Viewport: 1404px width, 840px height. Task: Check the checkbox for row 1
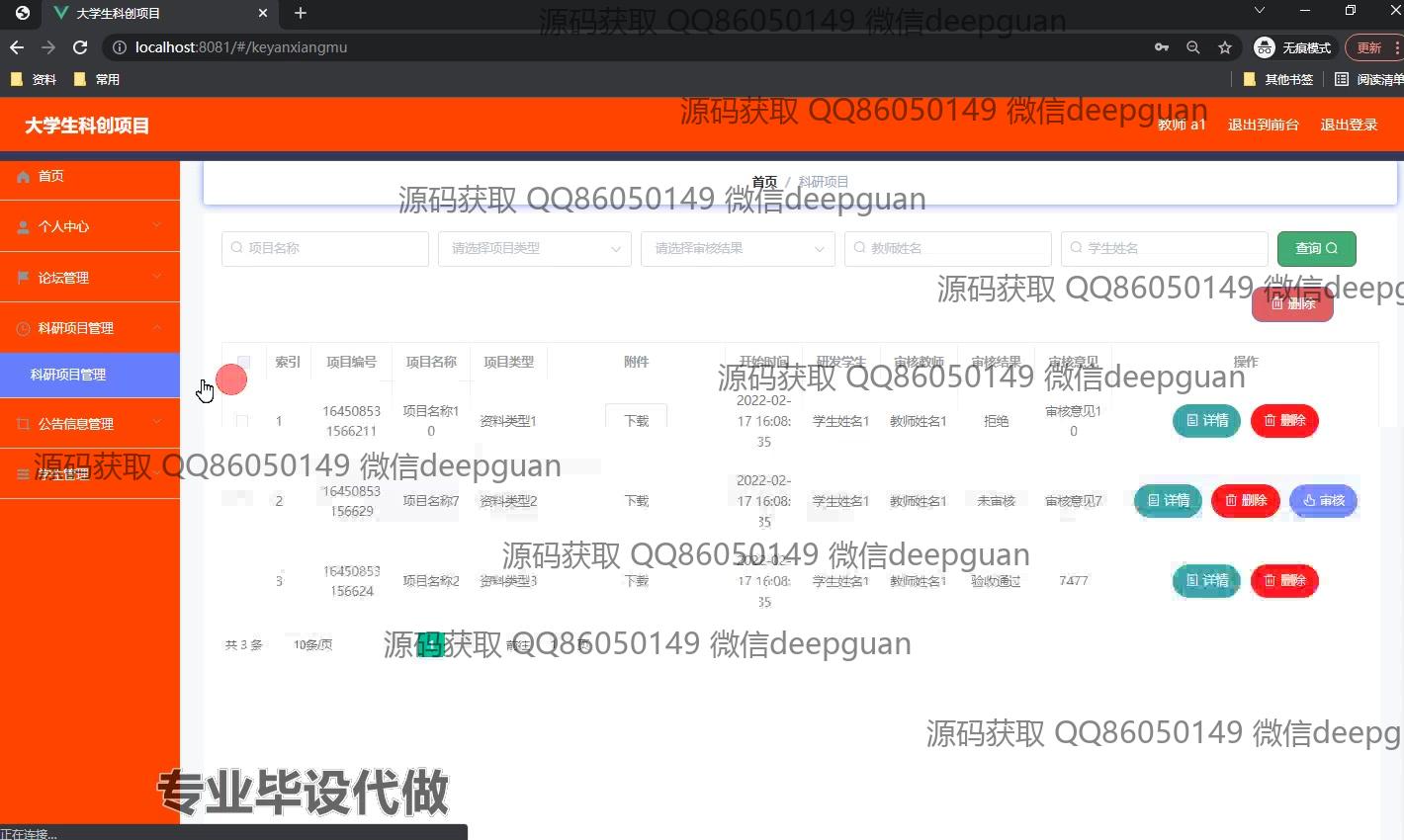[x=242, y=421]
